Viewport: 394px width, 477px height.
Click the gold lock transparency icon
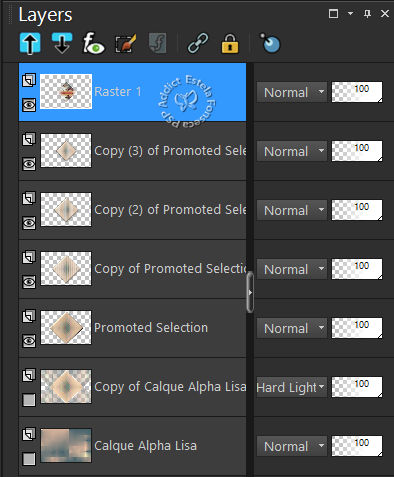[x=230, y=44]
